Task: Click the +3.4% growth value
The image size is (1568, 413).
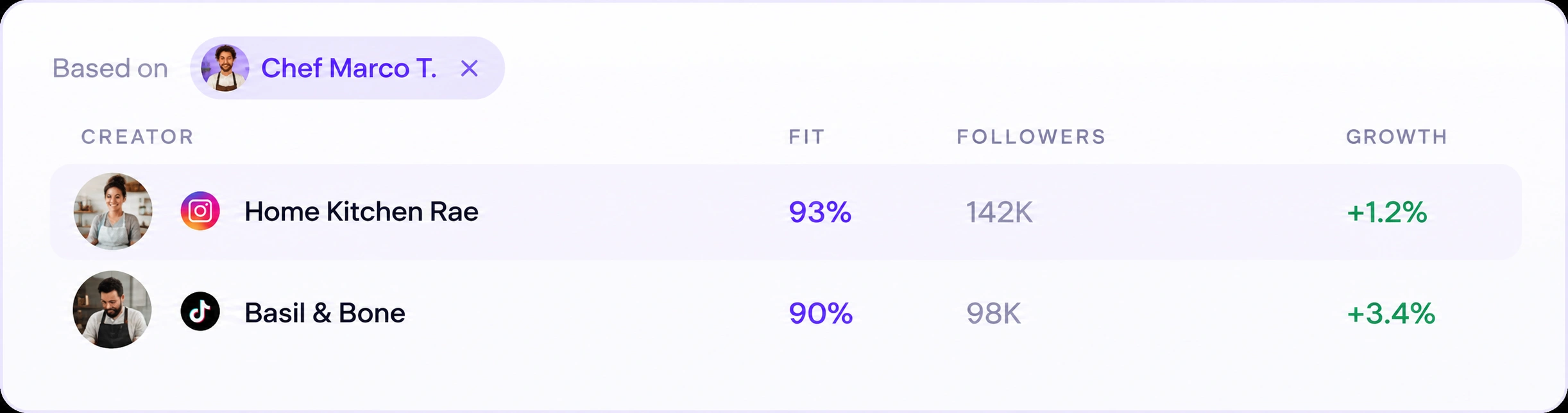Action: [1391, 313]
